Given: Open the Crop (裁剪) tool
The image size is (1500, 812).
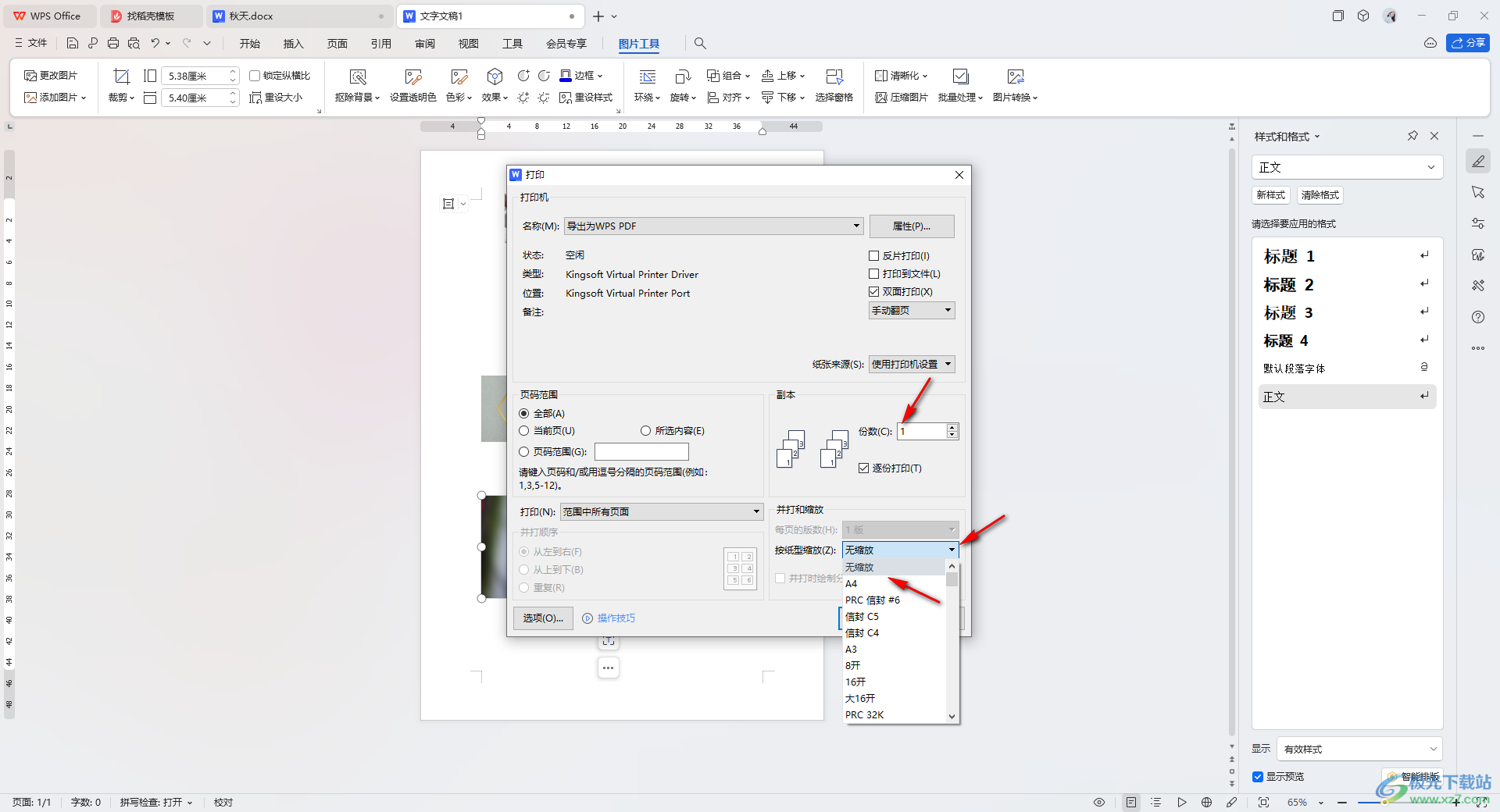Looking at the screenshot, I should click(x=121, y=84).
